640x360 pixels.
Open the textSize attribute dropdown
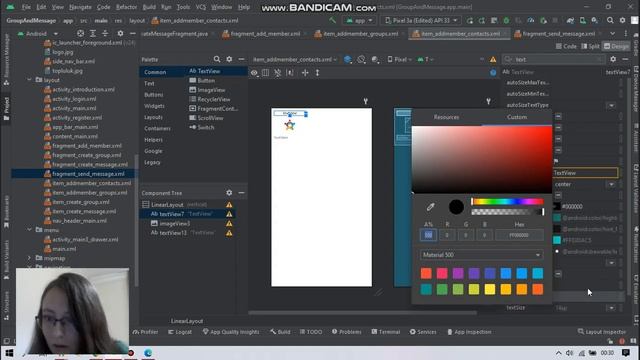tap(611, 308)
